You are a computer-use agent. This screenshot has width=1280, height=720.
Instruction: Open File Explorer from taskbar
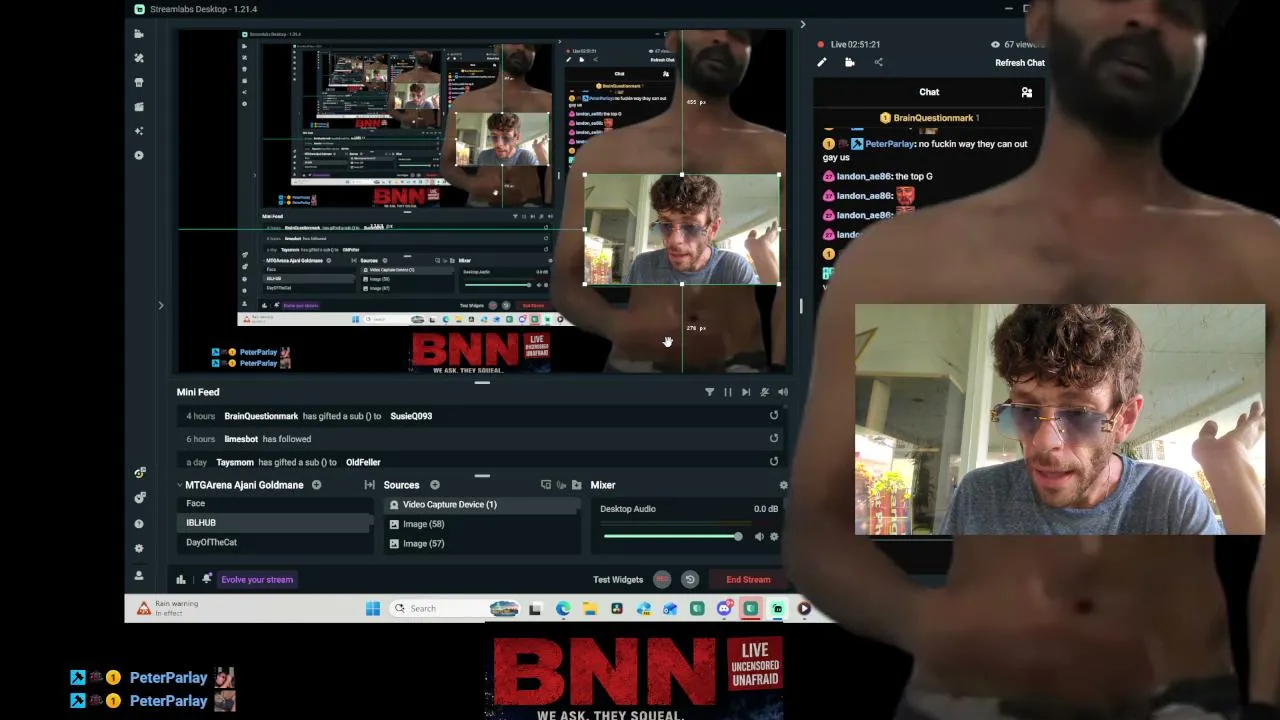pyautogui.click(x=590, y=608)
